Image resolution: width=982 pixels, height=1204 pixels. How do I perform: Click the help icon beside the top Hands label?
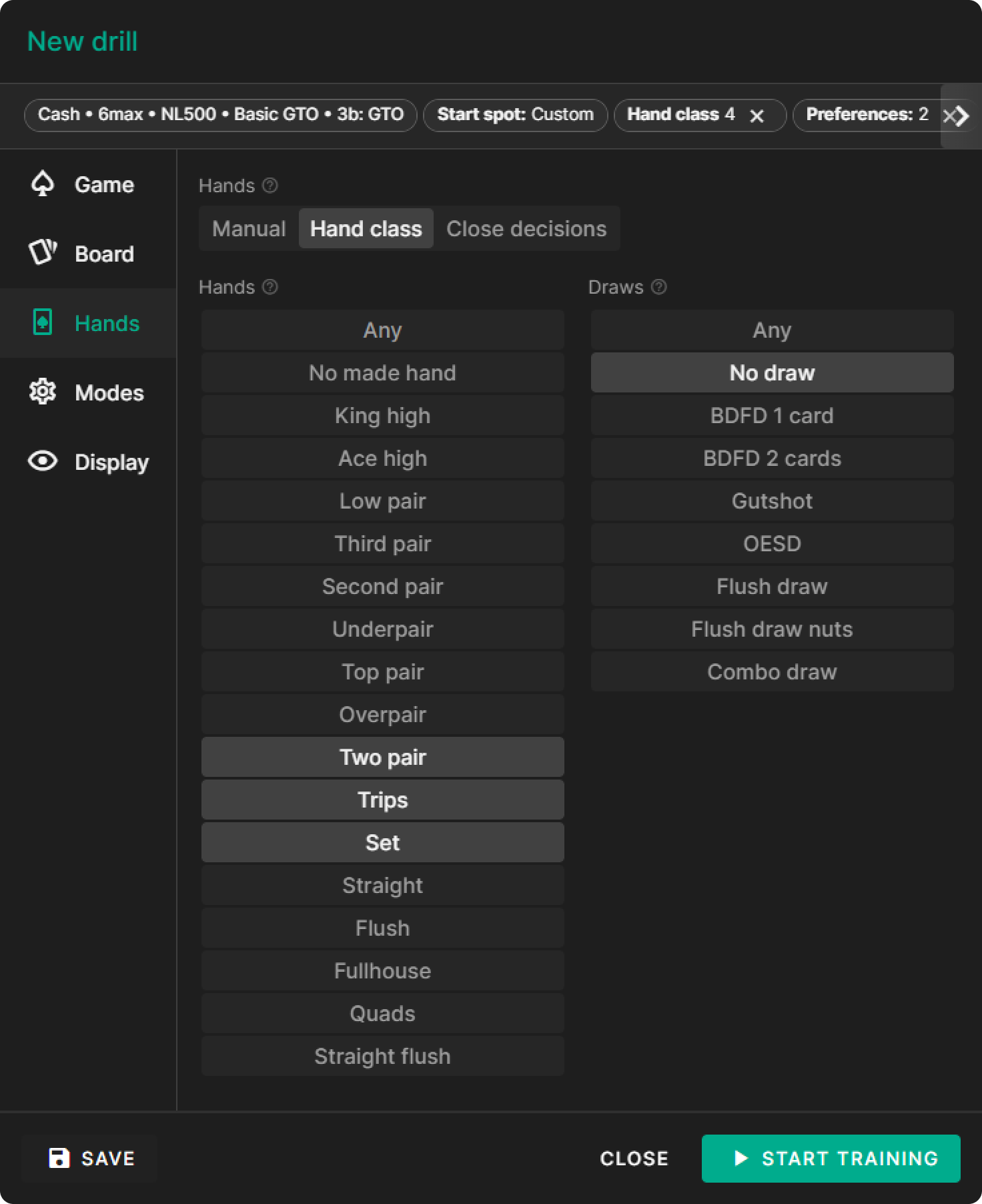tap(270, 186)
